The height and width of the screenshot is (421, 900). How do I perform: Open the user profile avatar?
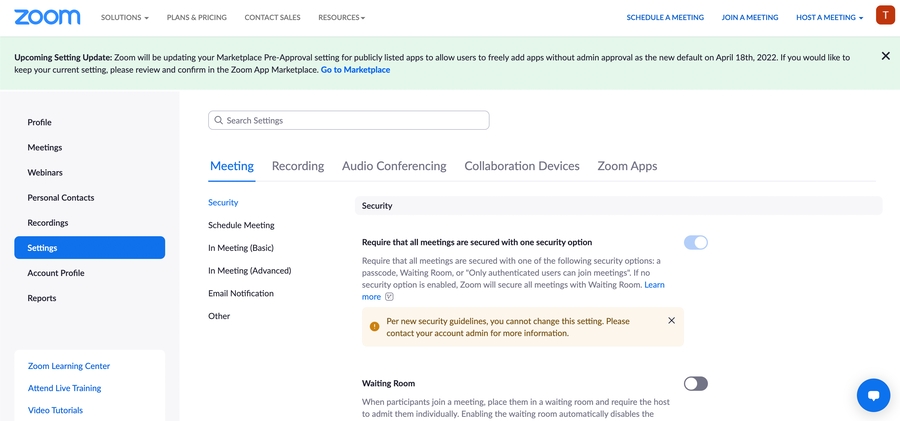point(885,16)
